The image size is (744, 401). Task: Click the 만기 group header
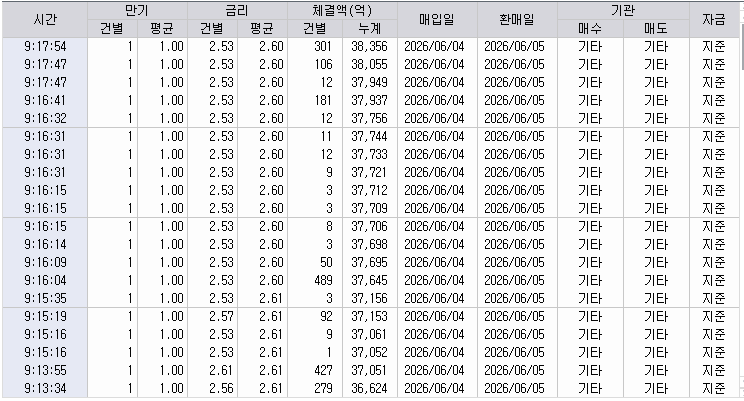[137, 10]
